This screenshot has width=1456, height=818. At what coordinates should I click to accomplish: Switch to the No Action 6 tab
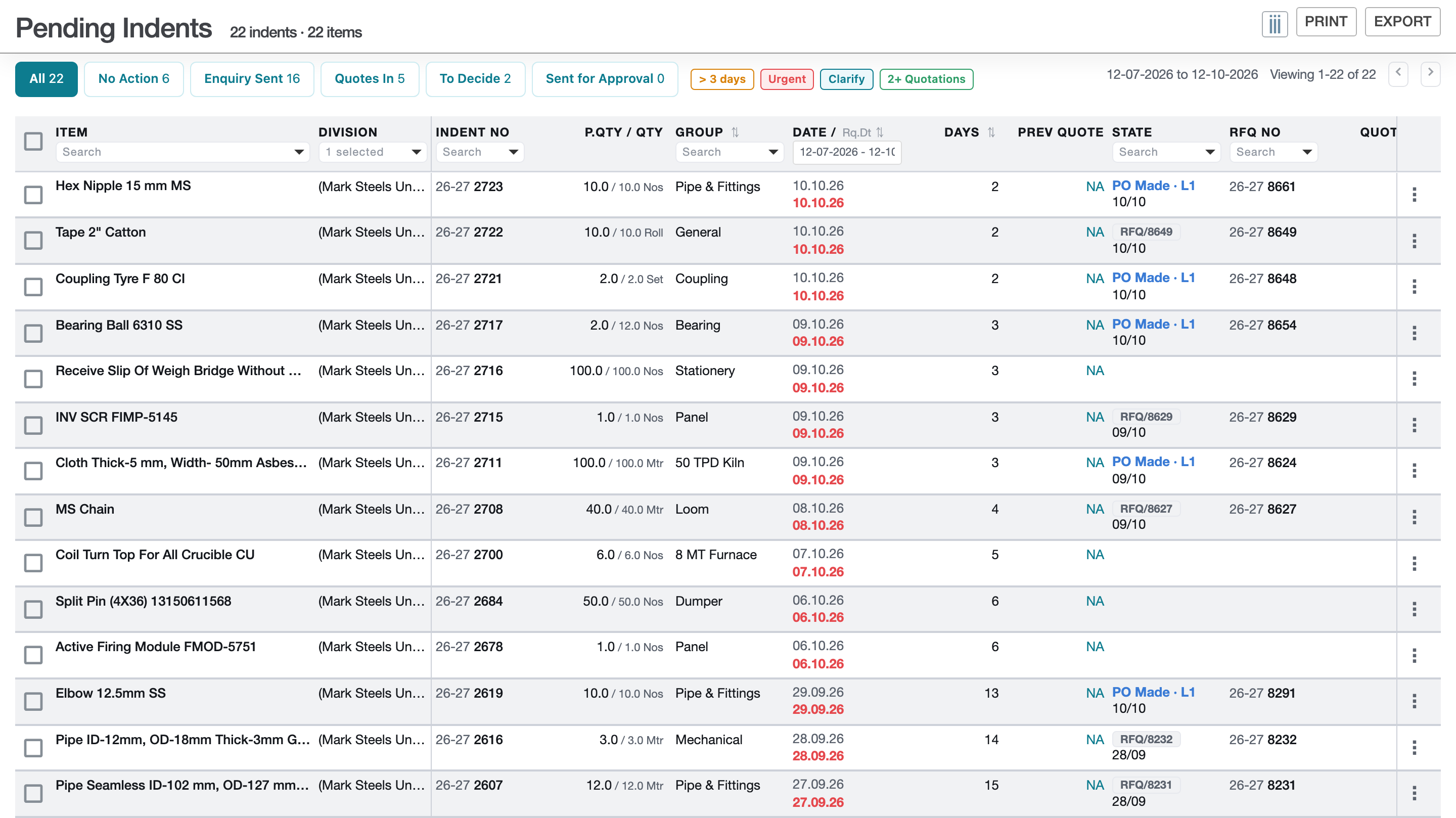[x=134, y=78]
